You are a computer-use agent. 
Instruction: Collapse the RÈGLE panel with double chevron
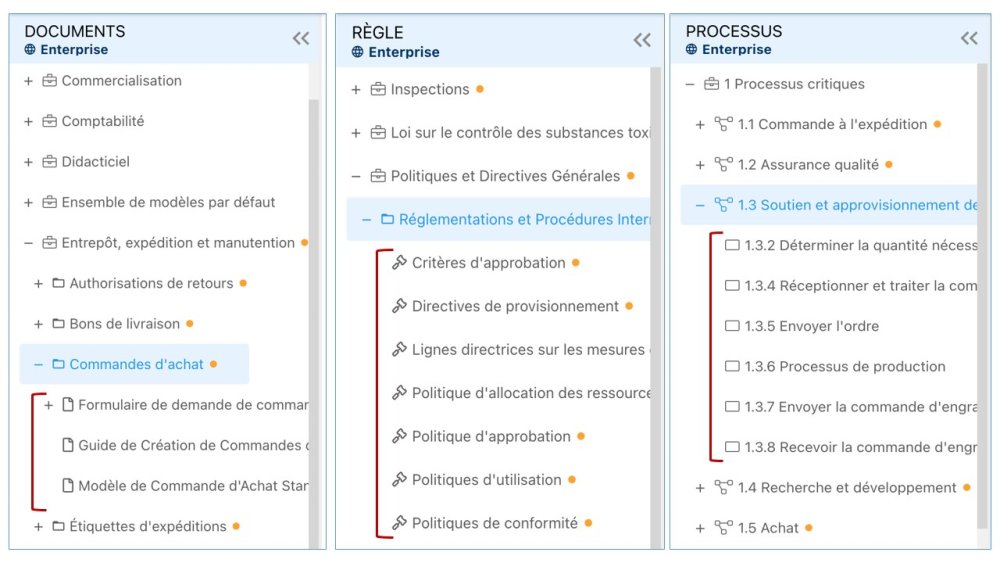pyautogui.click(x=642, y=40)
